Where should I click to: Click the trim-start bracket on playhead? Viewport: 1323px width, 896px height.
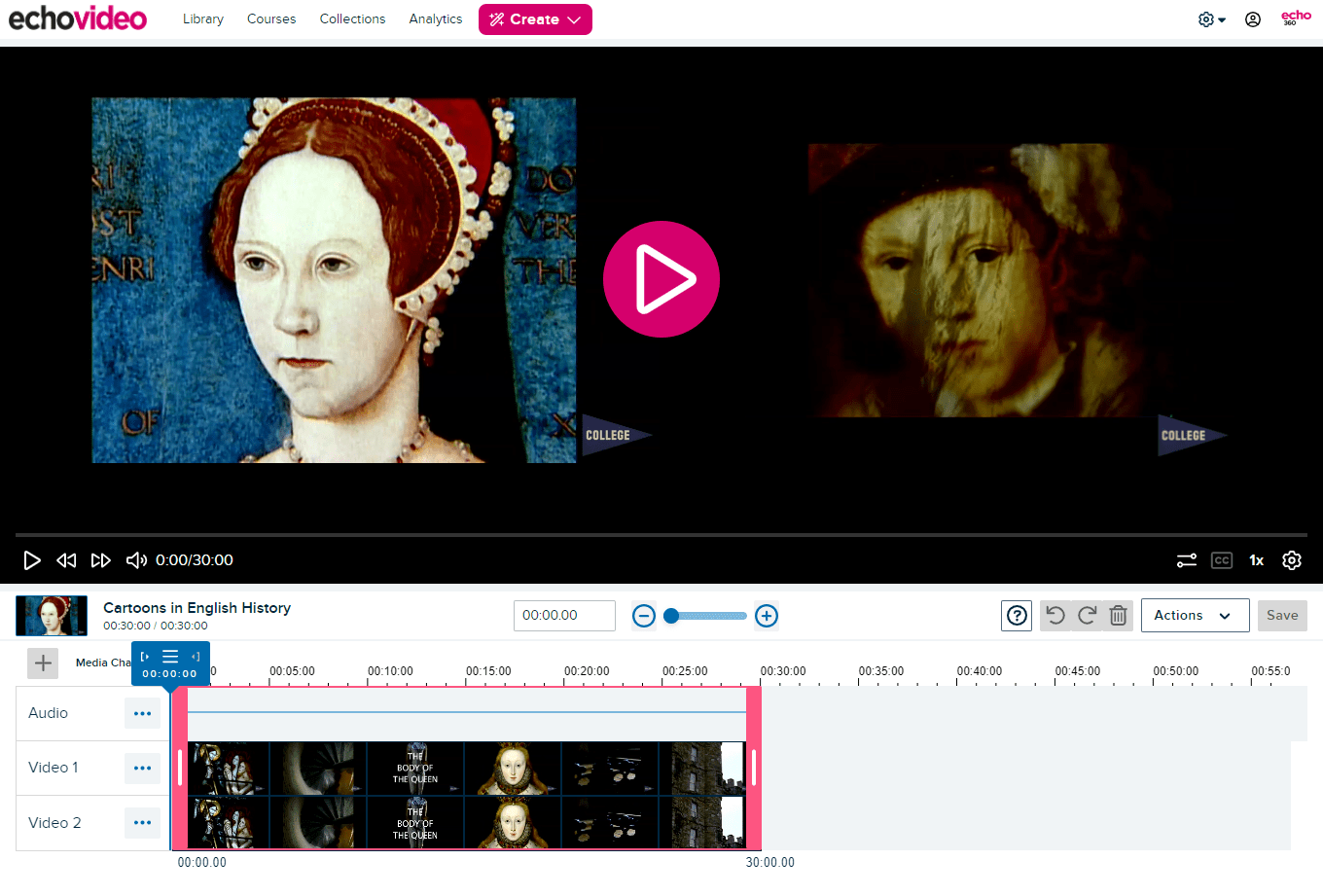(x=145, y=657)
